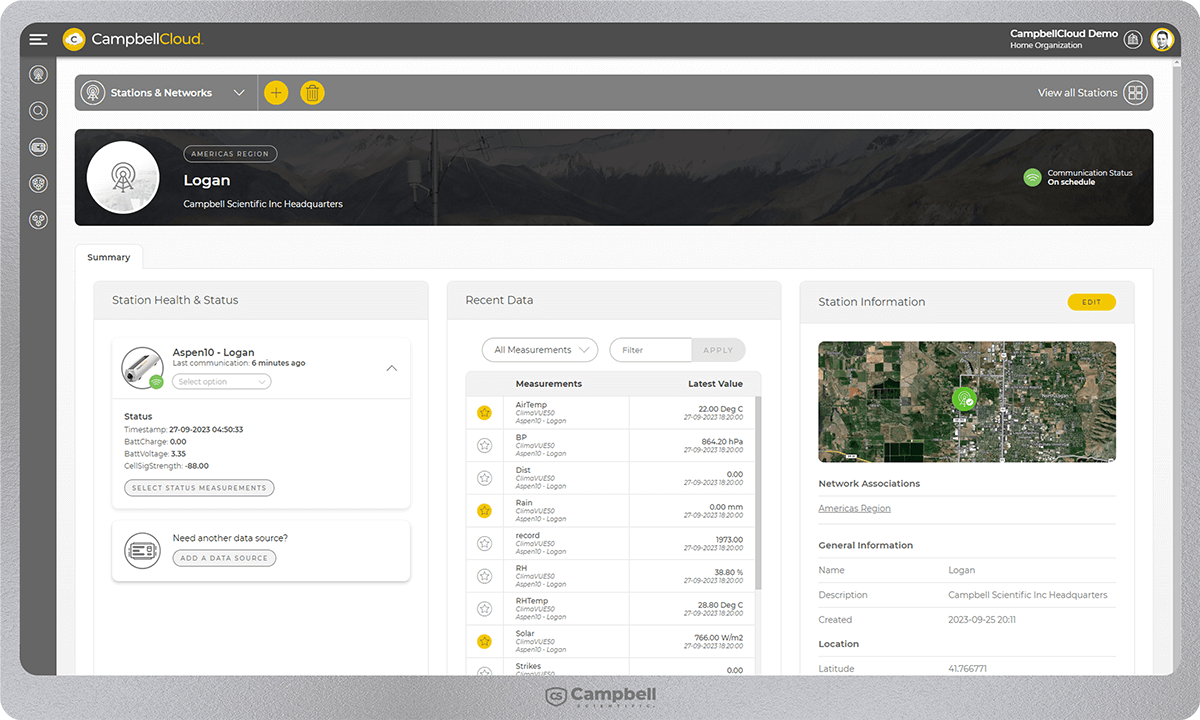This screenshot has height=720, width=1200.
Task: Click the sidebar station tower icon
Action: point(38,75)
